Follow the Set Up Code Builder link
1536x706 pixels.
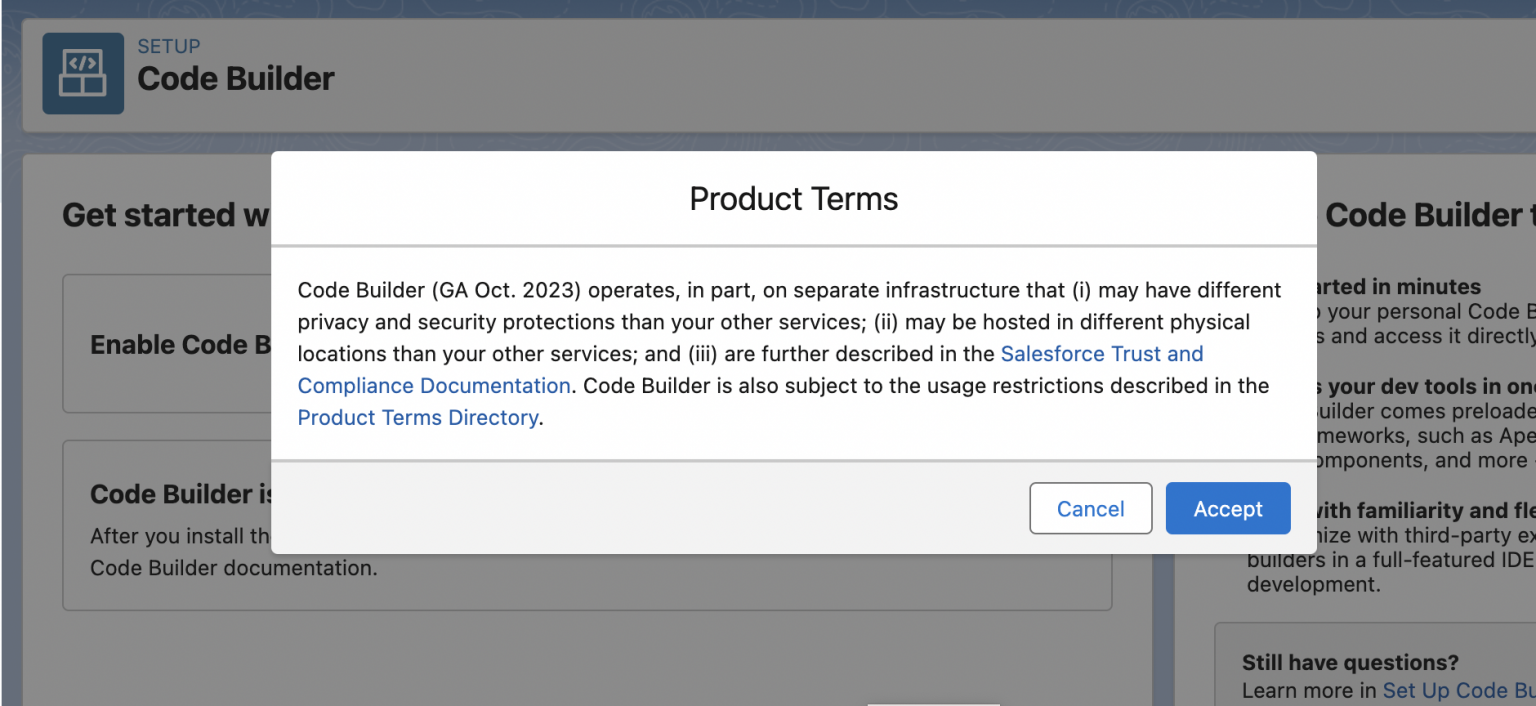click(1458, 690)
